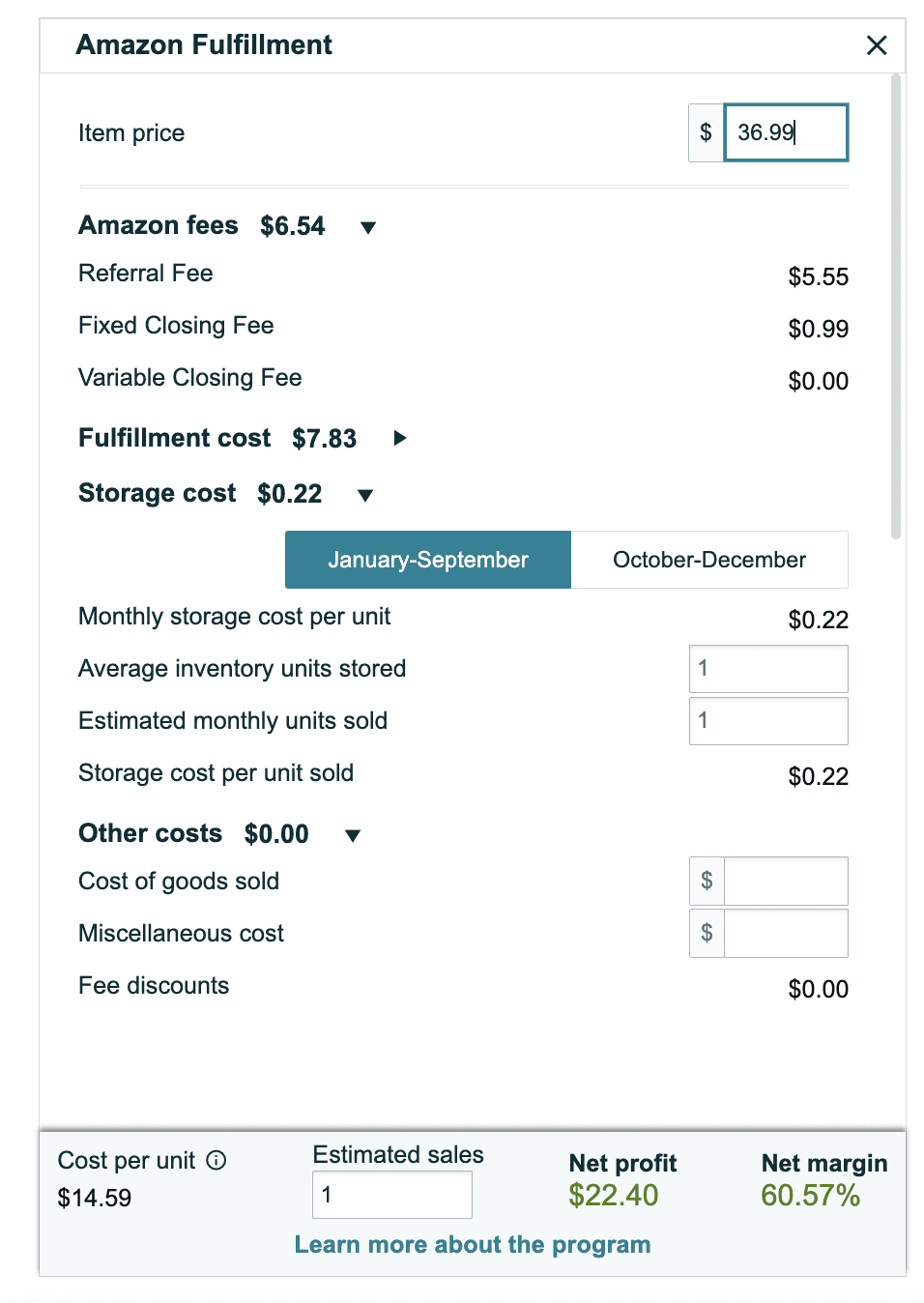Click the Amazon fees heading
The width and height of the screenshot is (924, 1303).
[158, 225]
